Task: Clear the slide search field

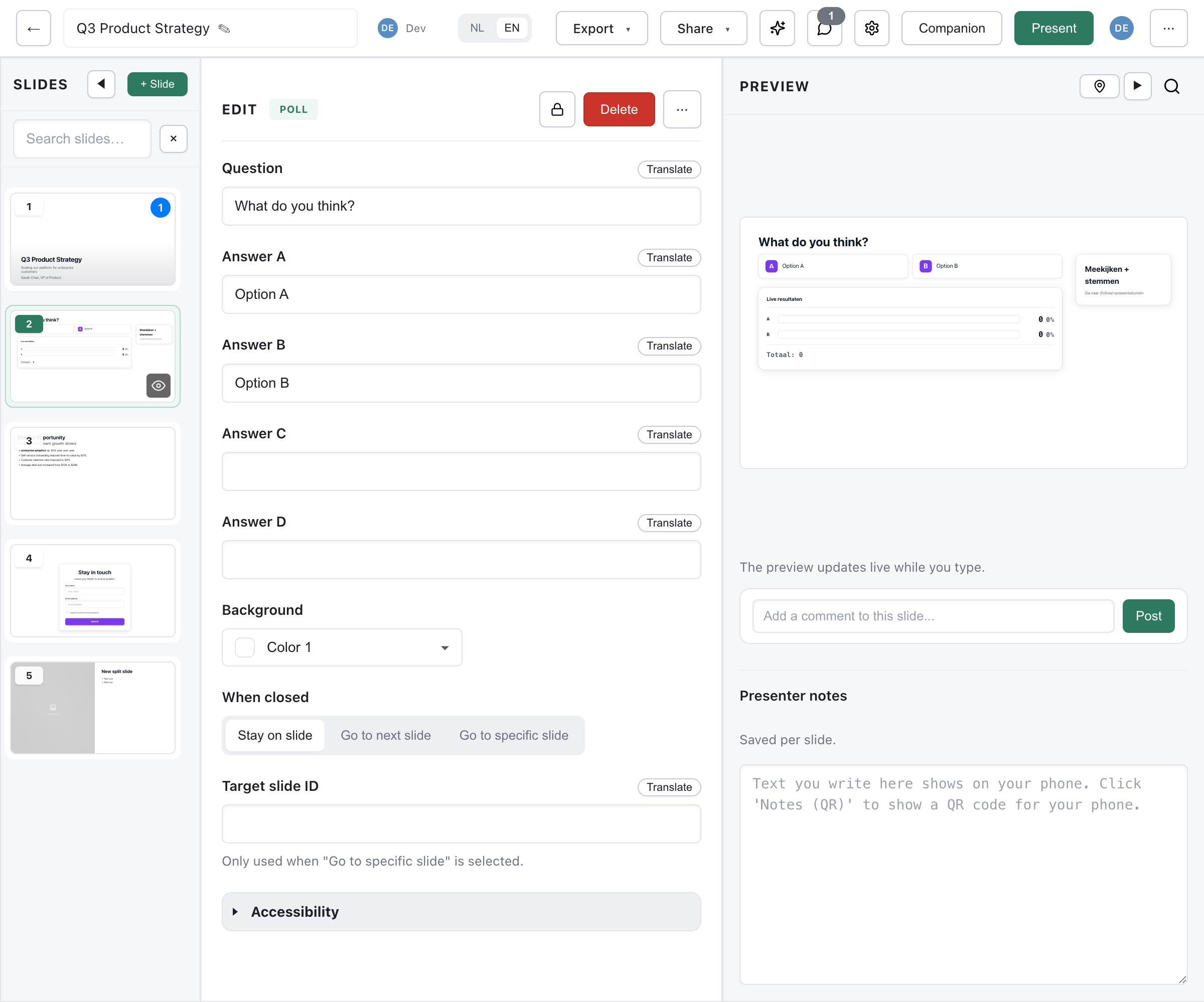Action: click(173, 139)
